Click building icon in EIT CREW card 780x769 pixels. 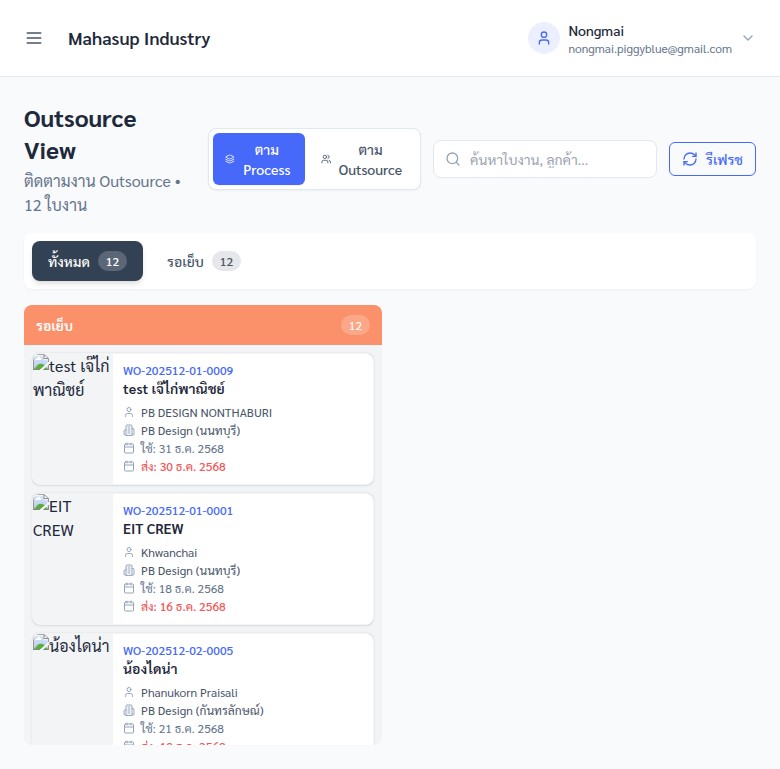point(129,571)
